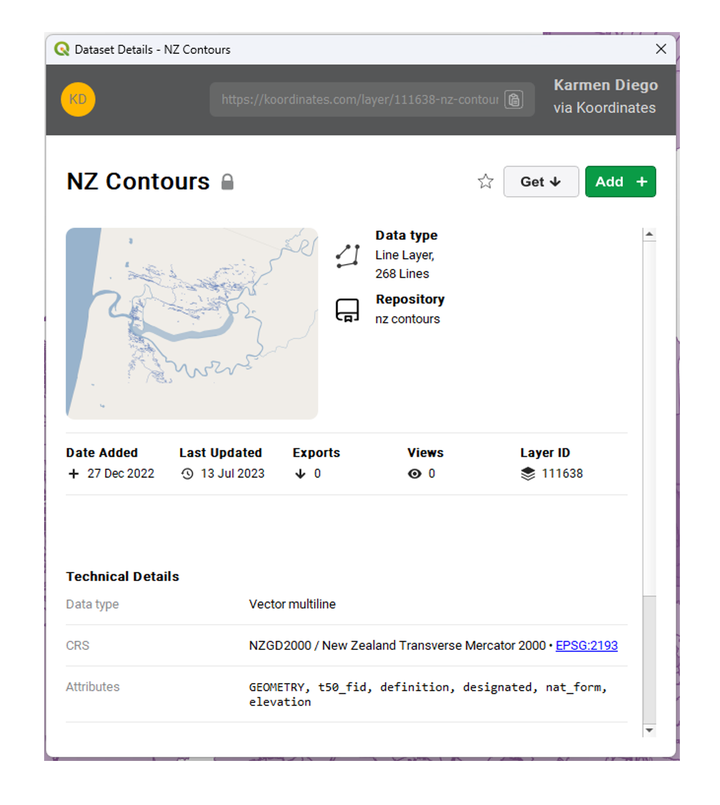Click the Views eye icon

414,474
